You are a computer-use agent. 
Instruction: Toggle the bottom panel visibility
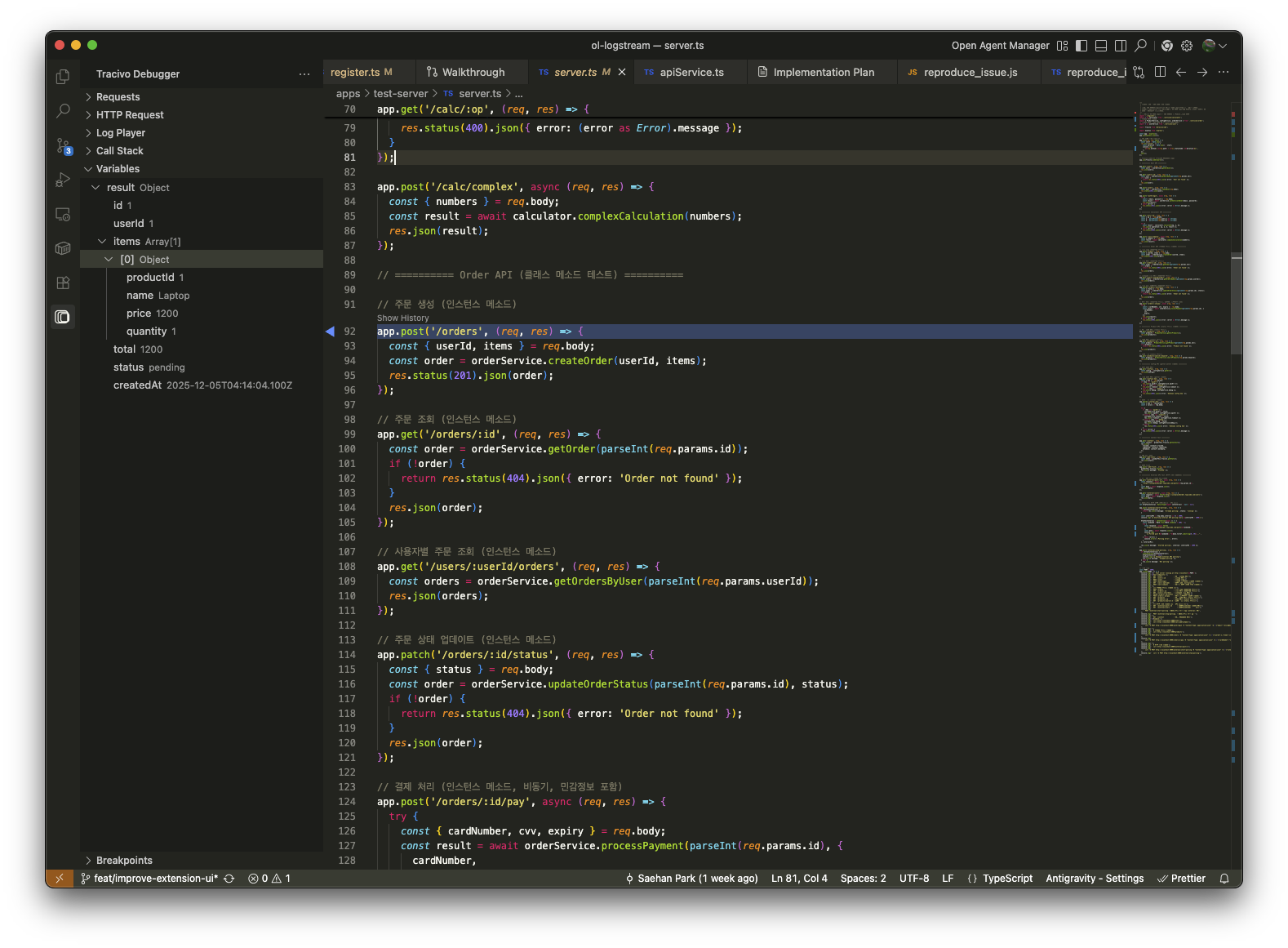click(1101, 46)
